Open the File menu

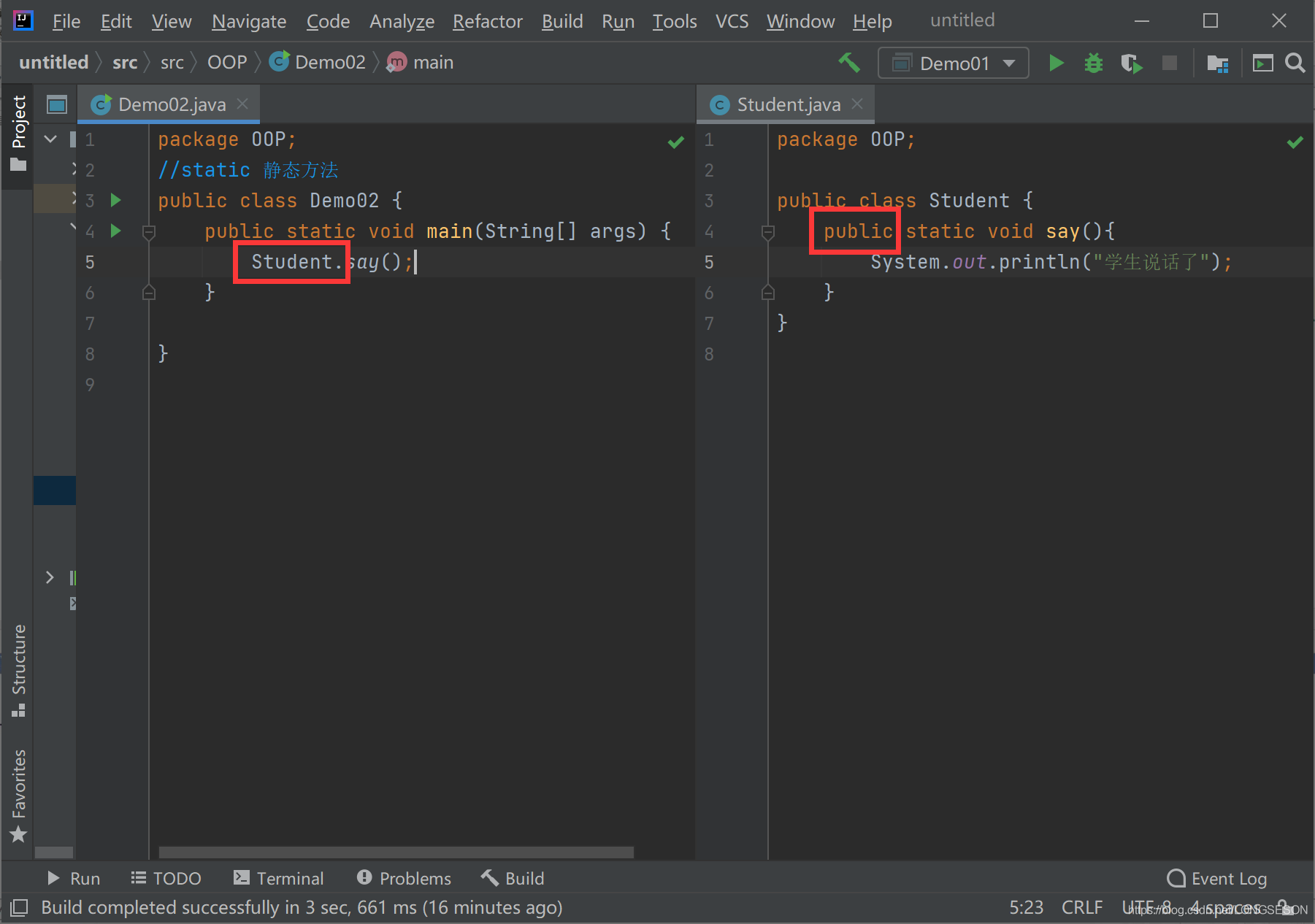66,21
